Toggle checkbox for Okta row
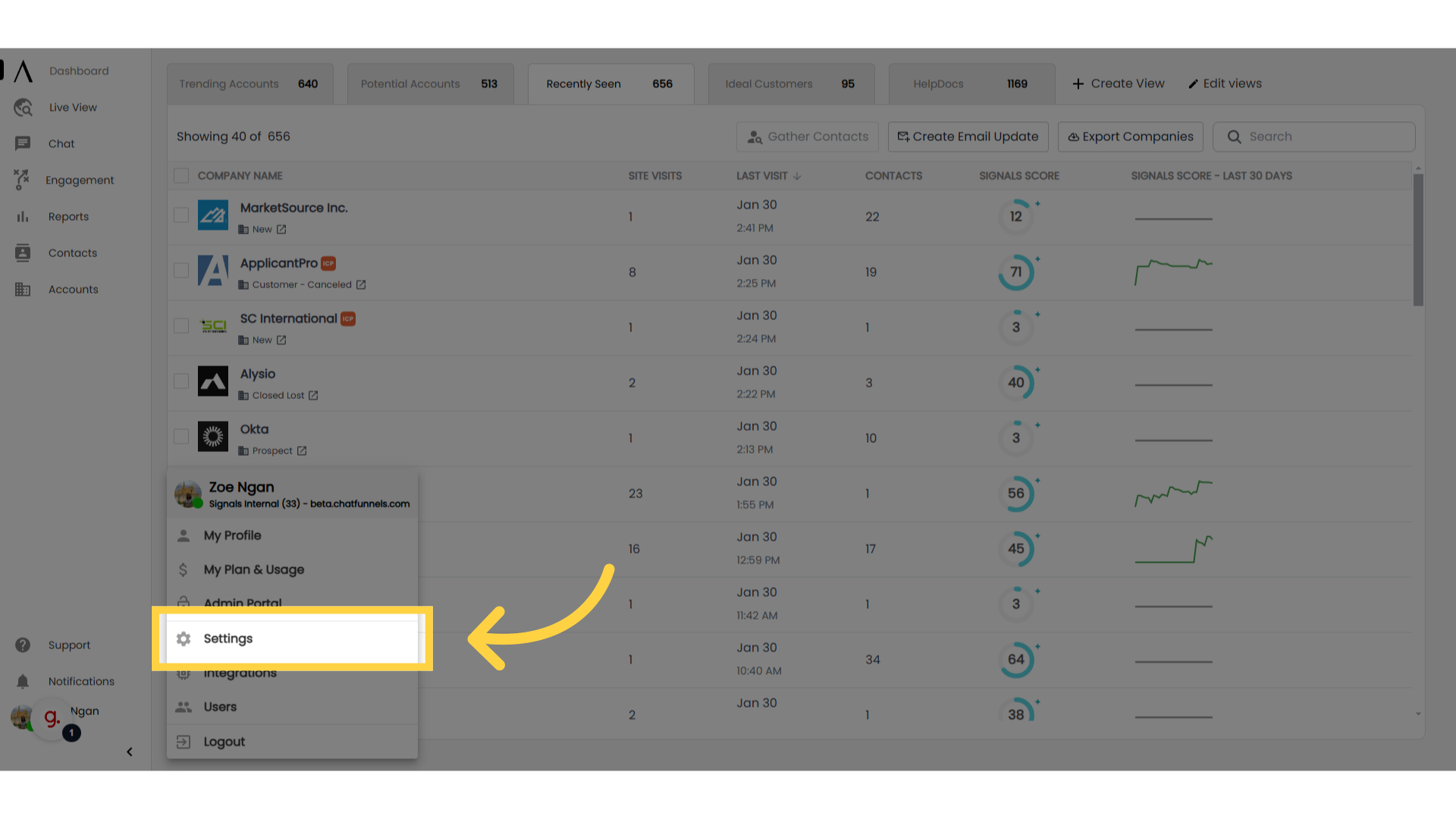The width and height of the screenshot is (1456, 819). click(181, 437)
